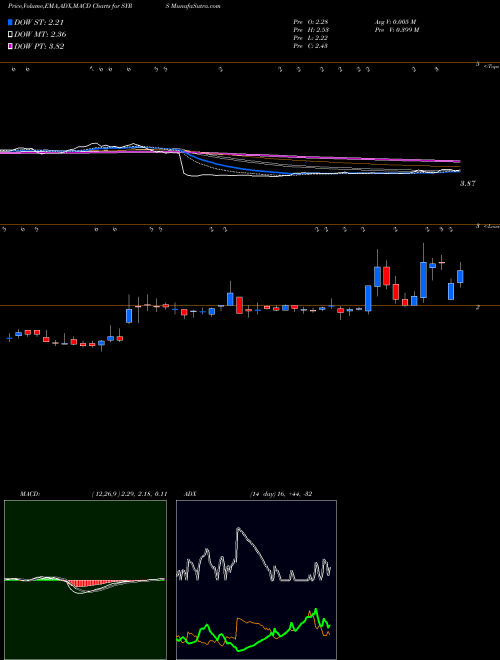Click the 'ADX' panel label

click(x=189, y=494)
